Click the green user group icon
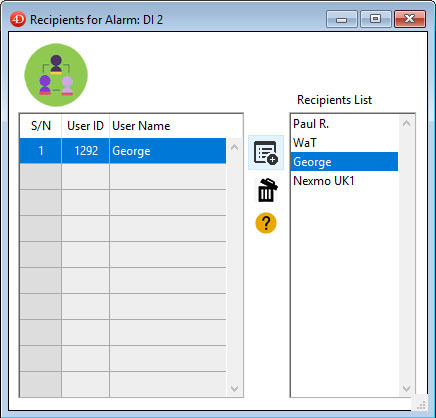 (x=56, y=75)
